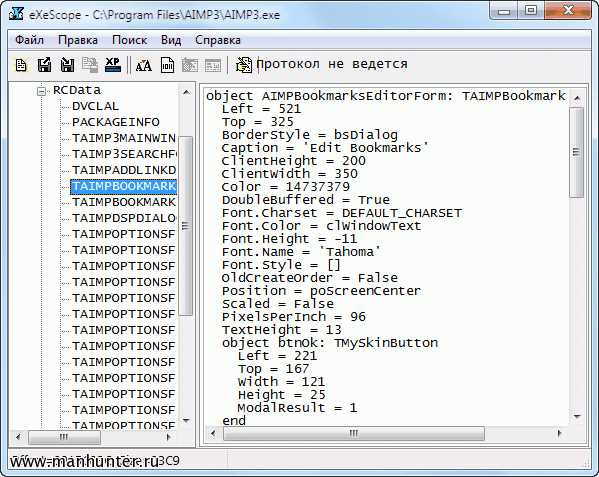Select the TAIMPADDLINKD resource
Screen dimensions: 599x477
[x=124, y=170]
